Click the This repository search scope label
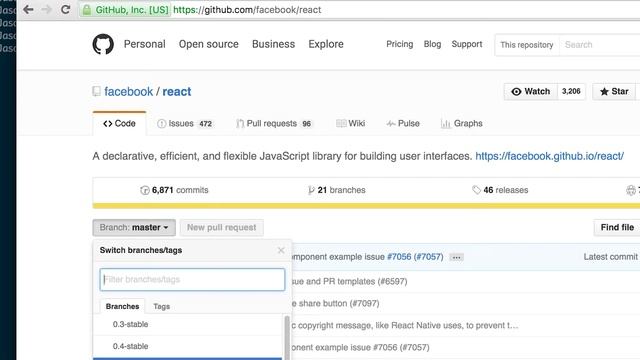This screenshot has width=640, height=360. [x=527, y=45]
